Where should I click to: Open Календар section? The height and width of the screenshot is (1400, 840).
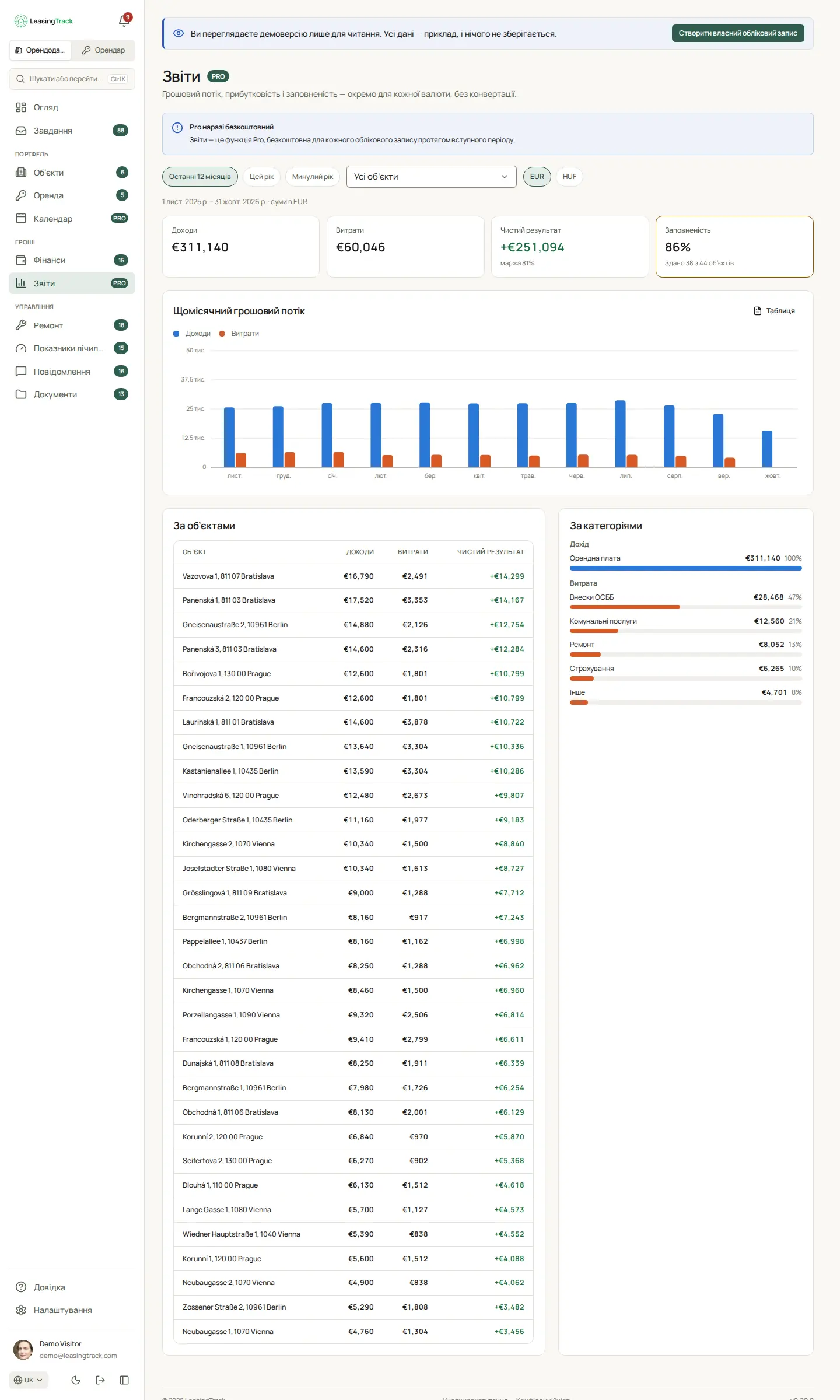tap(72, 219)
